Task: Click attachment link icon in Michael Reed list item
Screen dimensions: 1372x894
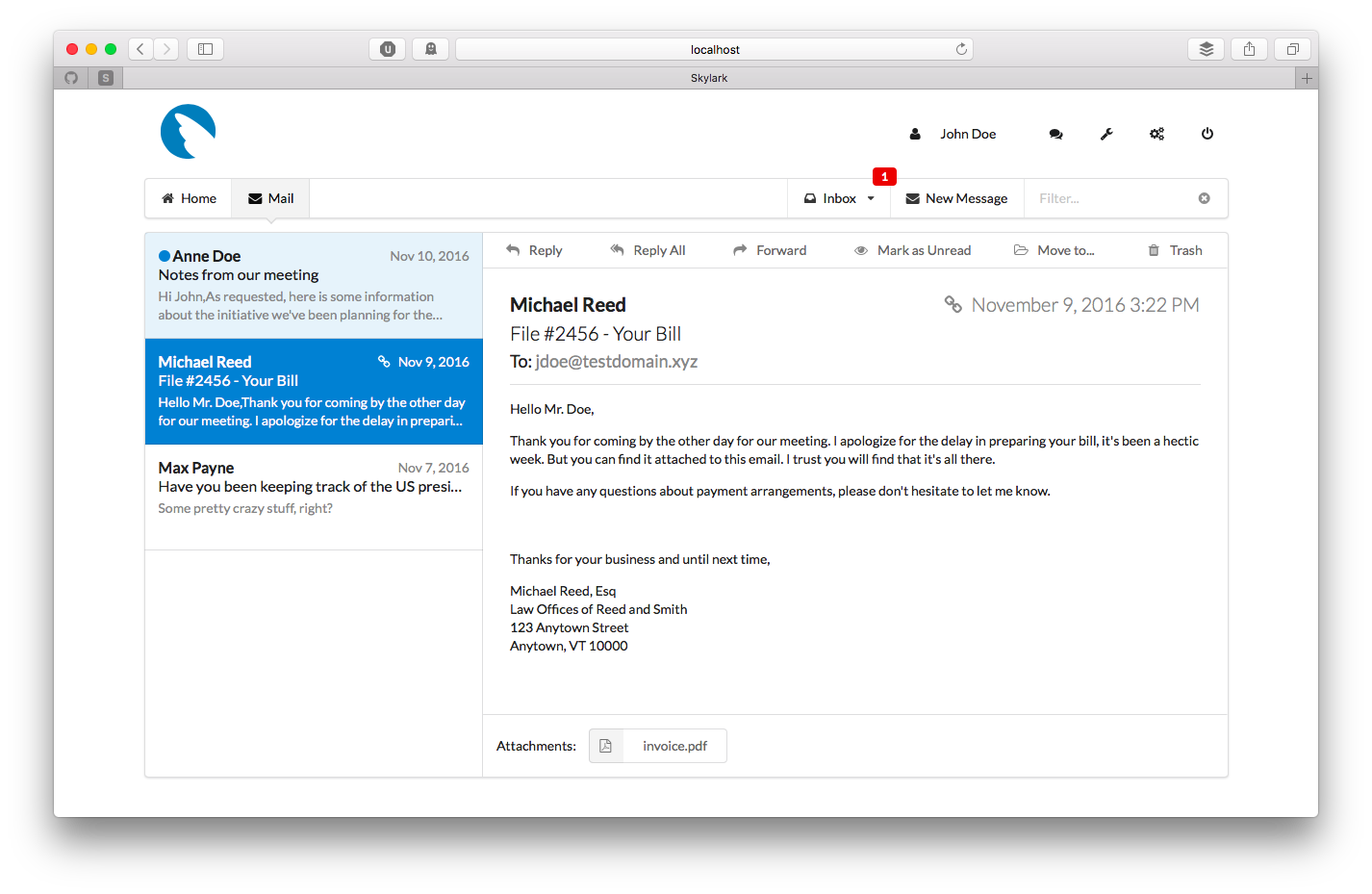Action: (x=384, y=362)
